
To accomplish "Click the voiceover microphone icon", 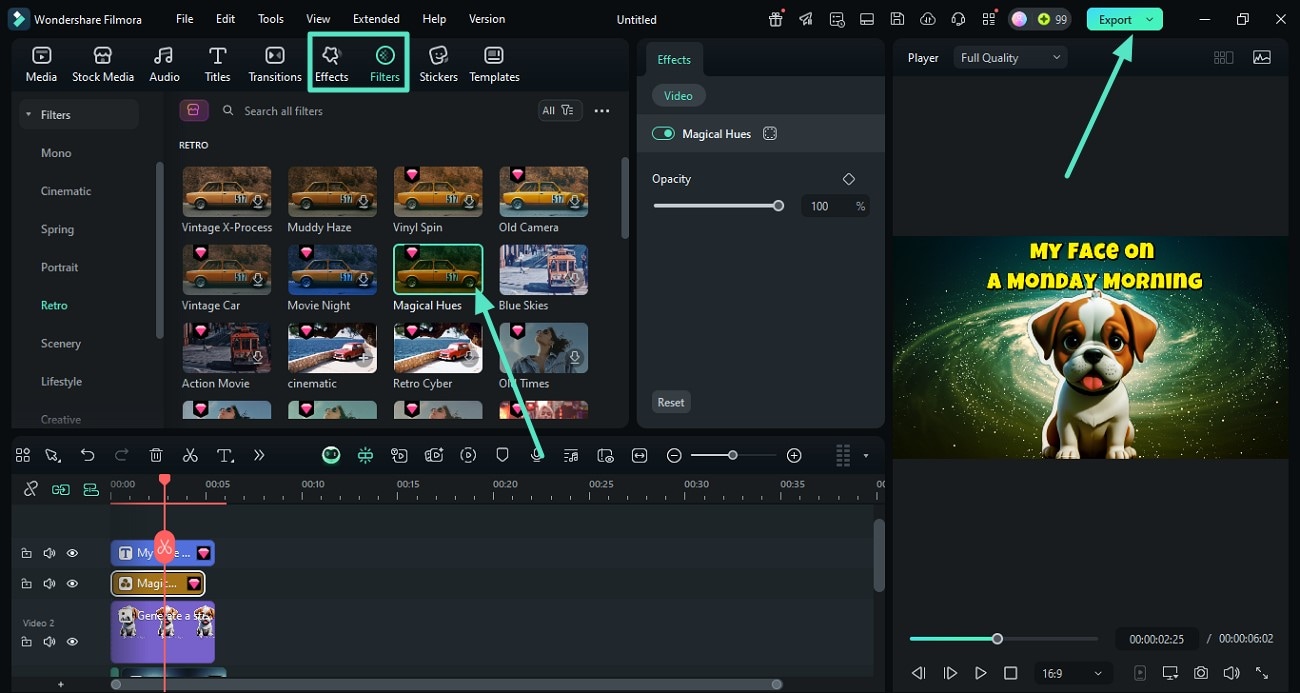I will pyautogui.click(x=537, y=455).
